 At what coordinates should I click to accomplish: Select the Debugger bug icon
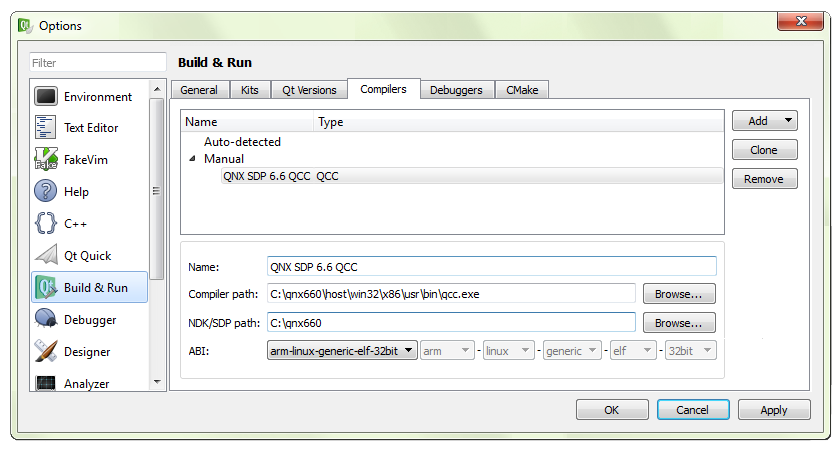click(x=46, y=320)
